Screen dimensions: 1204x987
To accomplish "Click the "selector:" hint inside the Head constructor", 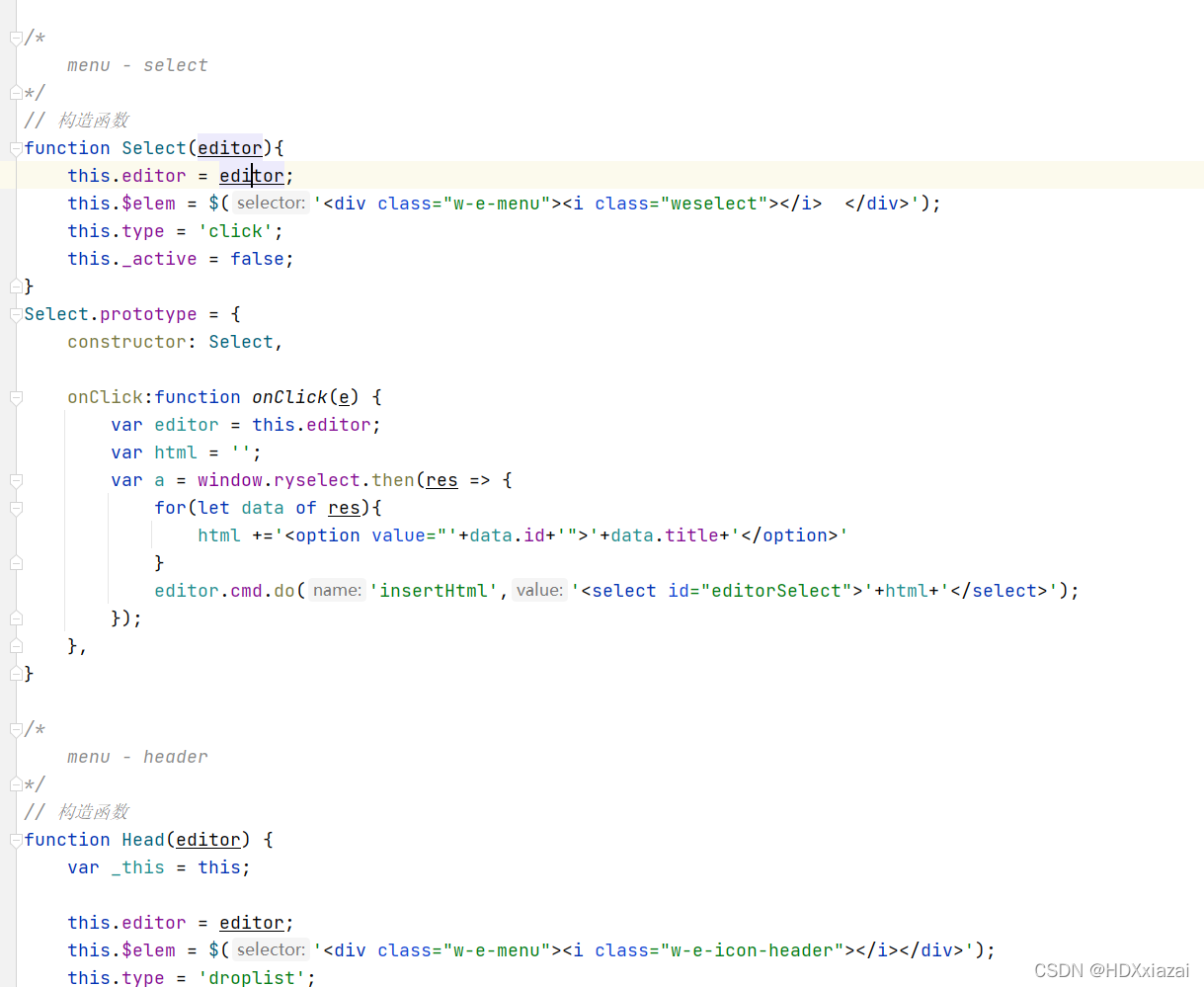I will (270, 949).
